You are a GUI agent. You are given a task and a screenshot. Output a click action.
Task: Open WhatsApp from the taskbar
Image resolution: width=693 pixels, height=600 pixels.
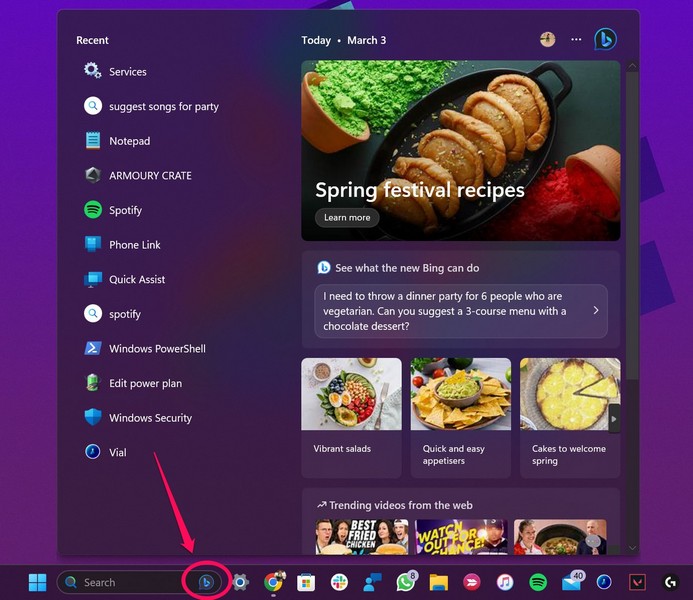(x=406, y=581)
